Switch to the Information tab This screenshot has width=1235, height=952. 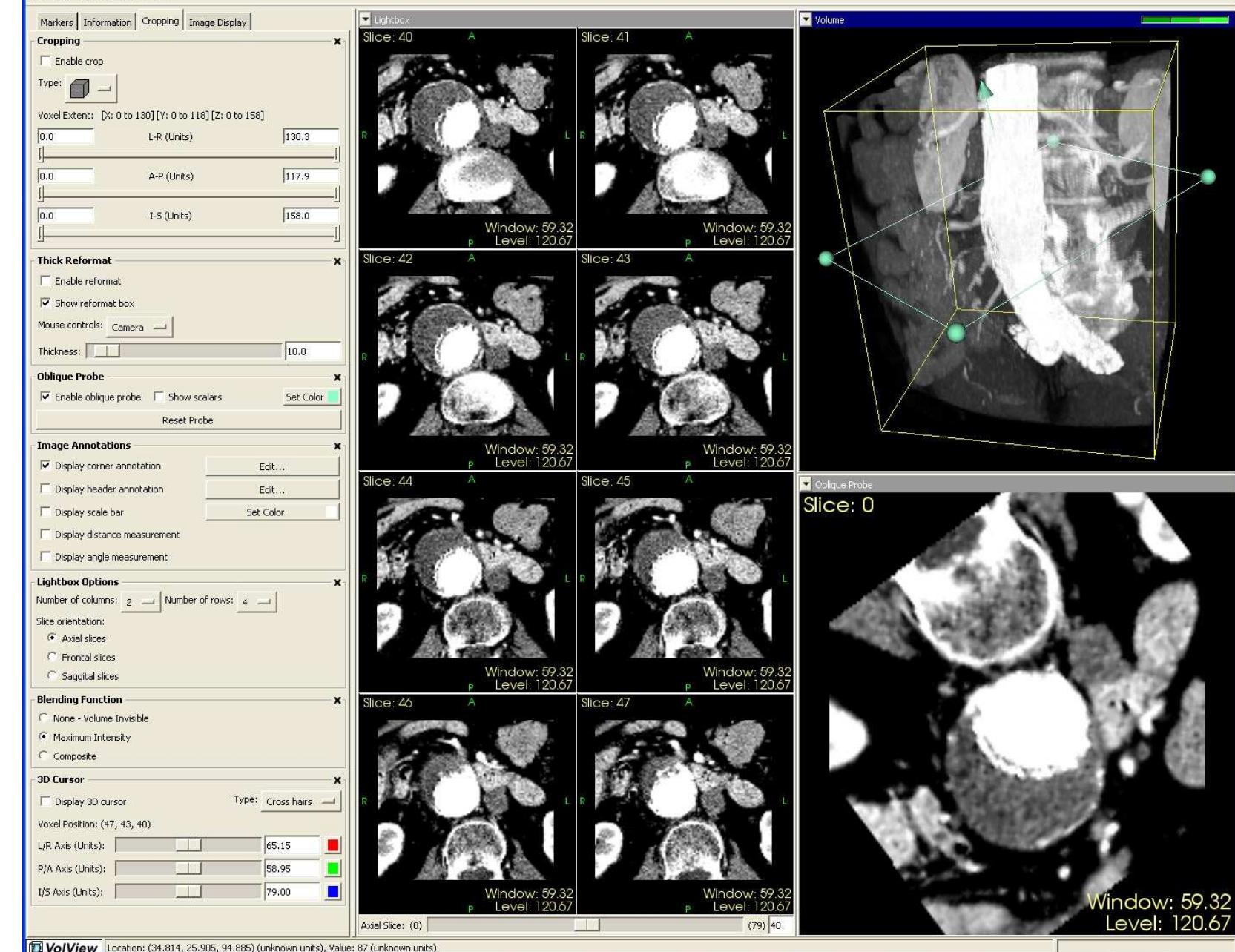[x=107, y=22]
